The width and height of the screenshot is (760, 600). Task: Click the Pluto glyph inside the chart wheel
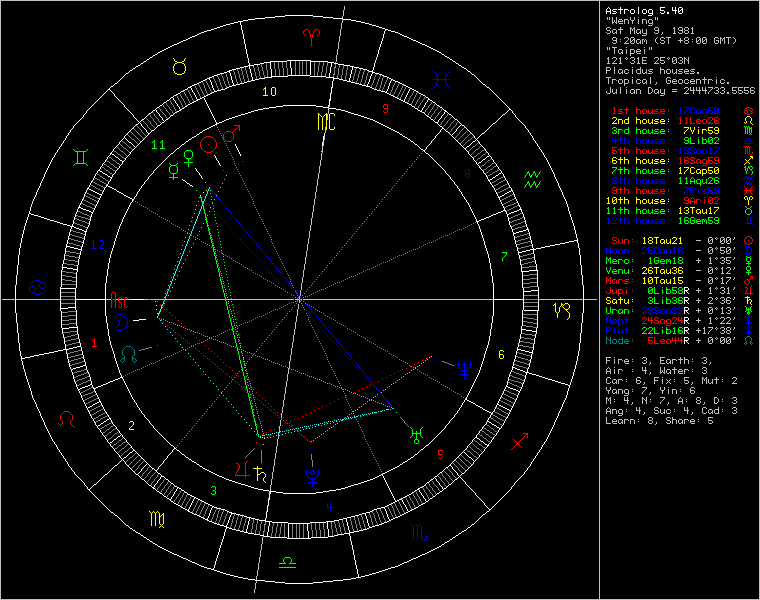pyautogui.click(x=313, y=477)
